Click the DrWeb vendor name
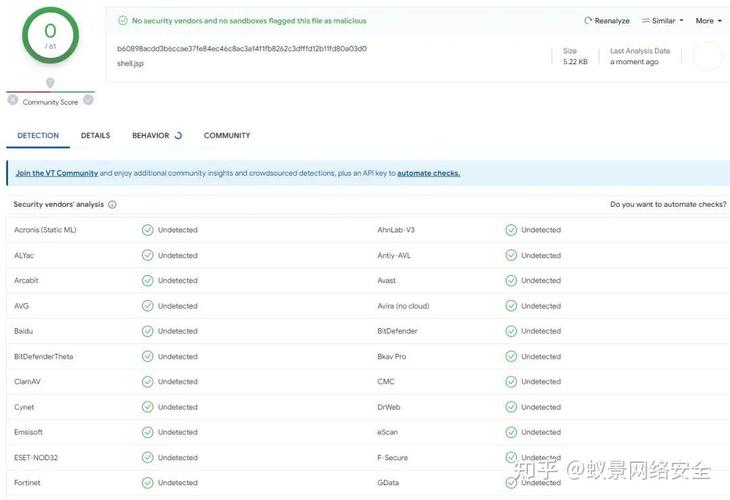Screen dimensions: 730x500 (x=389, y=407)
